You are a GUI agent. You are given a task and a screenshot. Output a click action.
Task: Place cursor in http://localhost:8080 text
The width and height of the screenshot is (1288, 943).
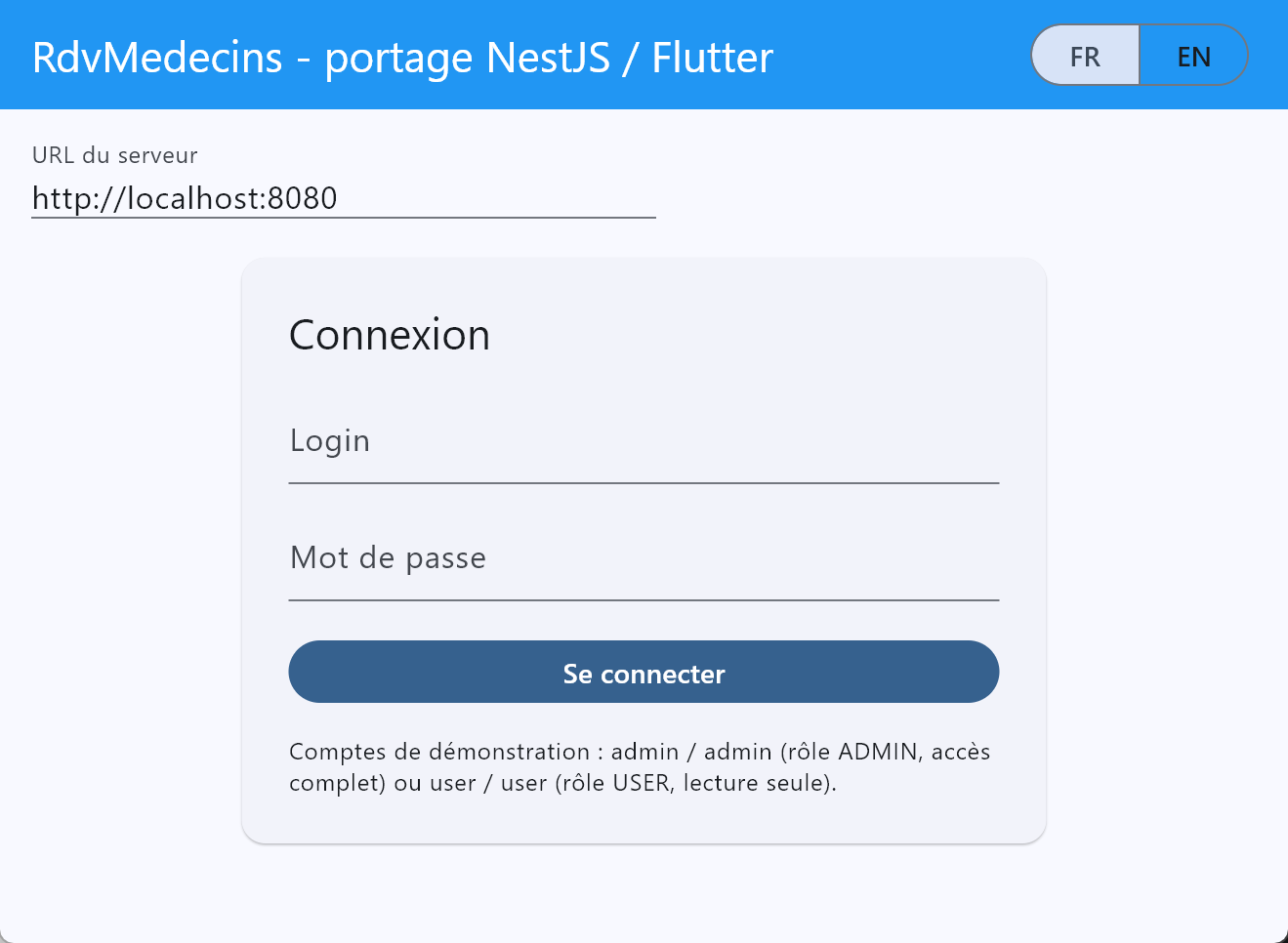(185, 198)
